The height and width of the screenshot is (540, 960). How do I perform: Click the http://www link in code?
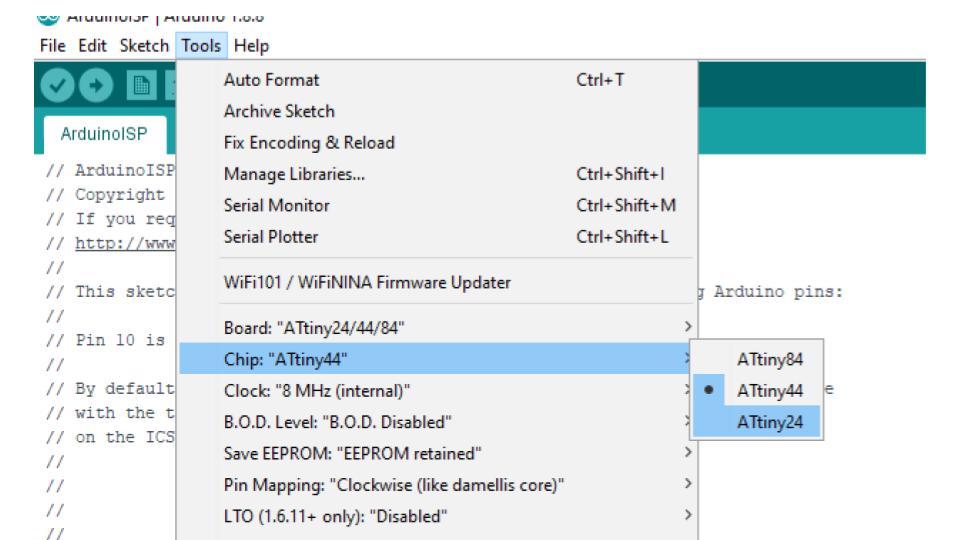point(125,243)
